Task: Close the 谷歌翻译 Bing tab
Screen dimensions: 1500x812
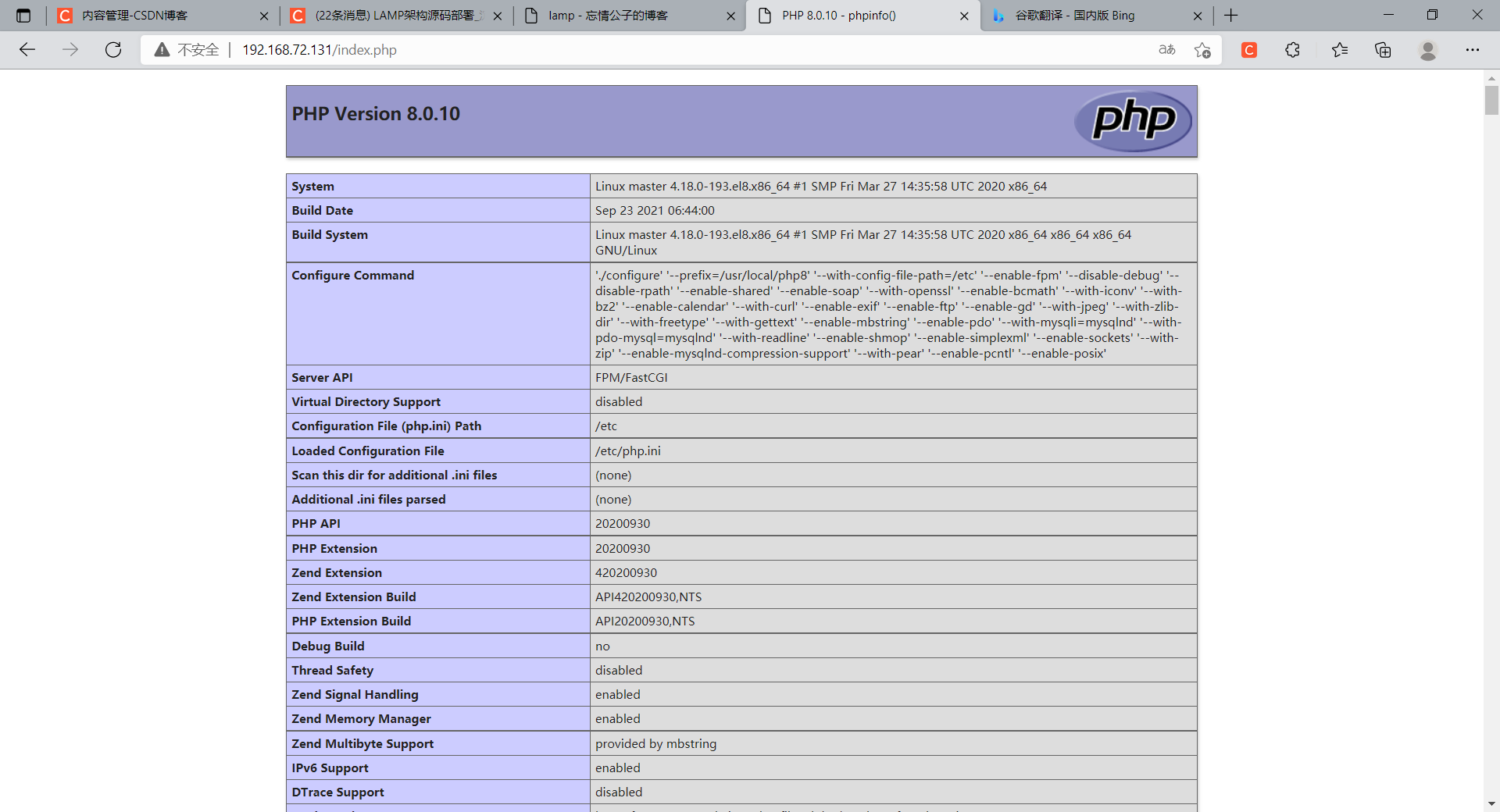Action: tap(1198, 16)
